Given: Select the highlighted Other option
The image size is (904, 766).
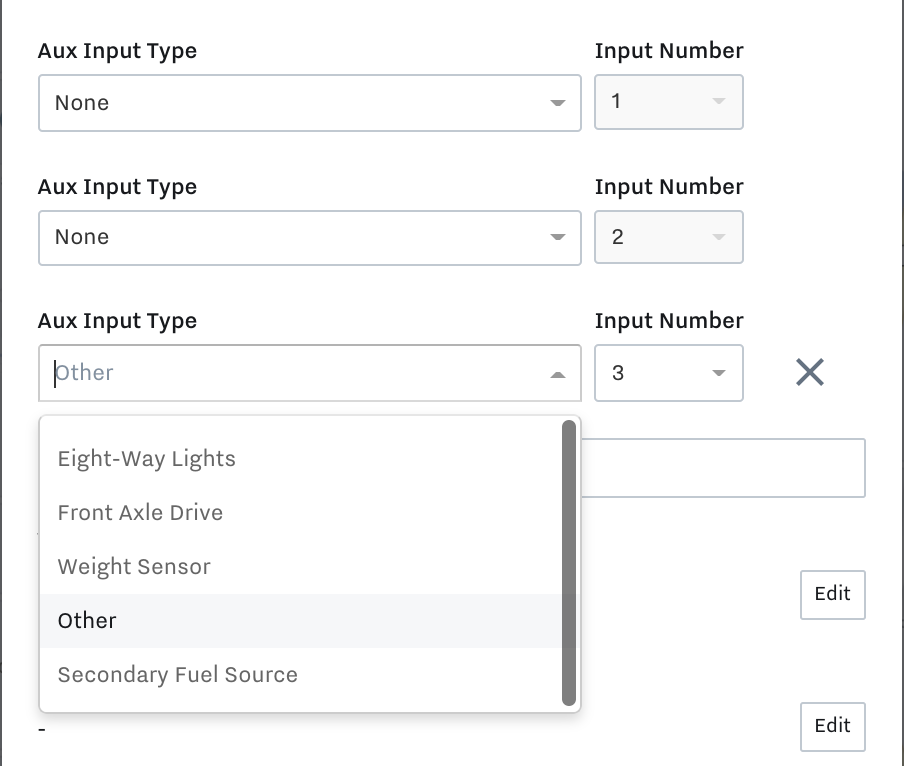Looking at the screenshot, I should pos(300,621).
